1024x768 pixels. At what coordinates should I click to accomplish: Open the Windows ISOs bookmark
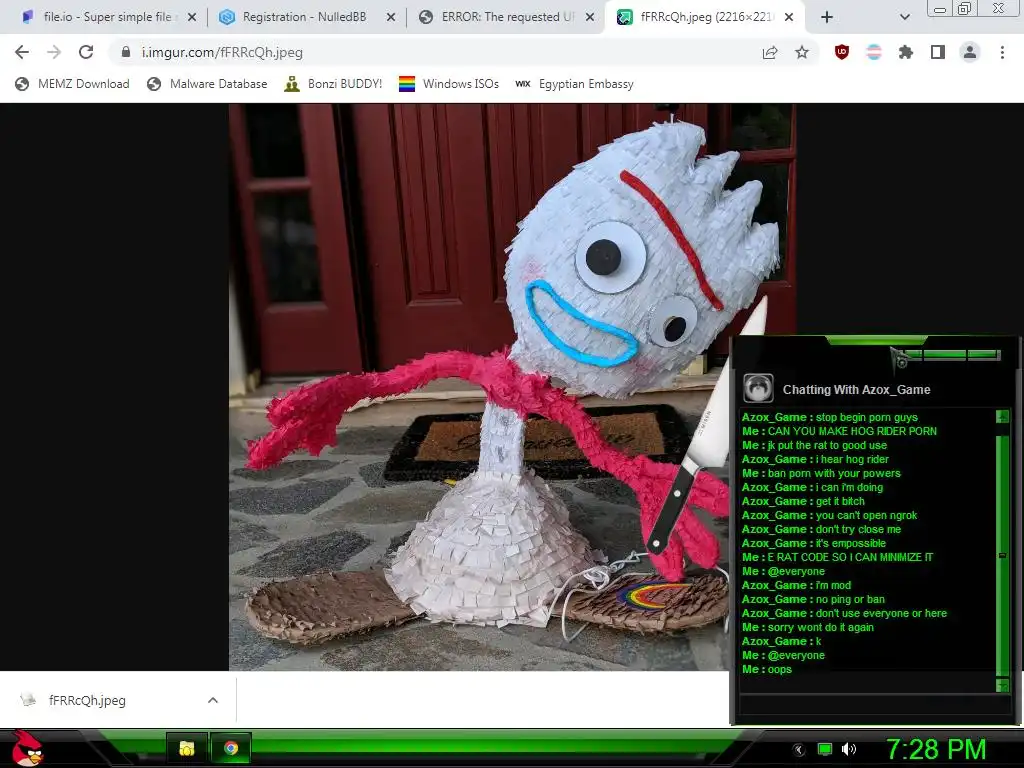coord(449,84)
